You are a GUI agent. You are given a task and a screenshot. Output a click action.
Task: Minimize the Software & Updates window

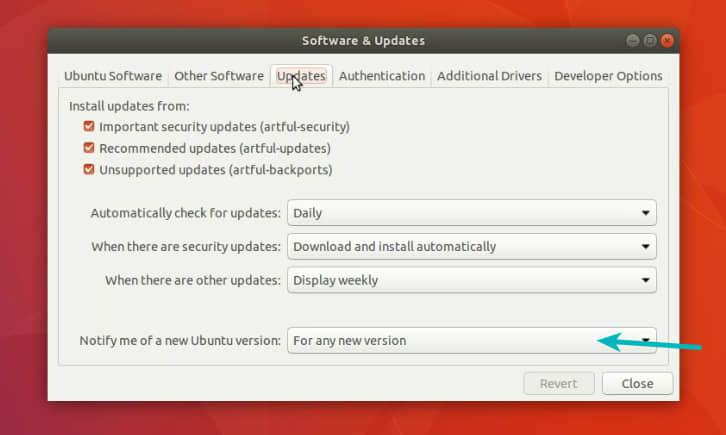pyautogui.click(x=633, y=41)
